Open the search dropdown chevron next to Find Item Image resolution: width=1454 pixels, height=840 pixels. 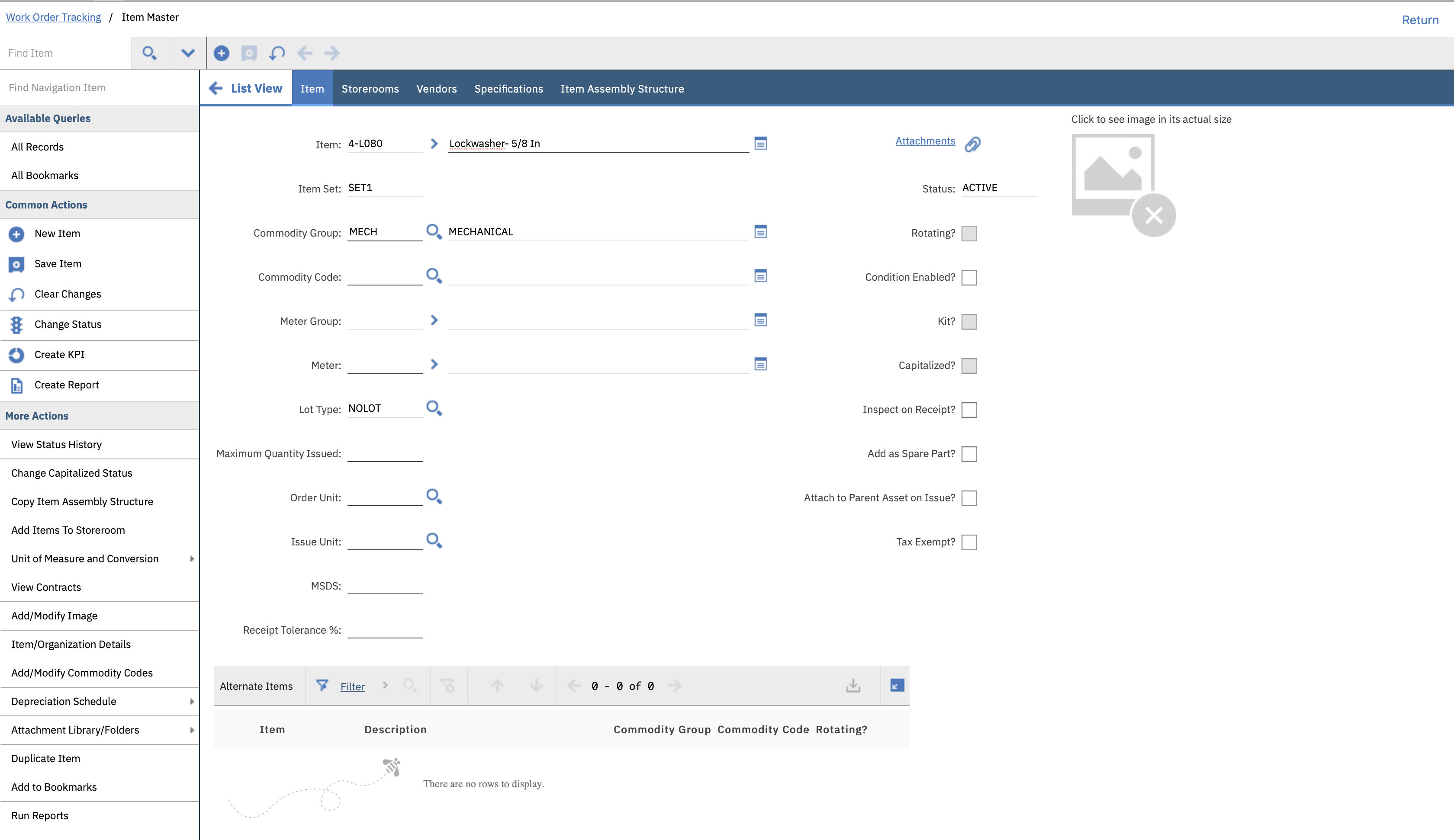click(187, 53)
